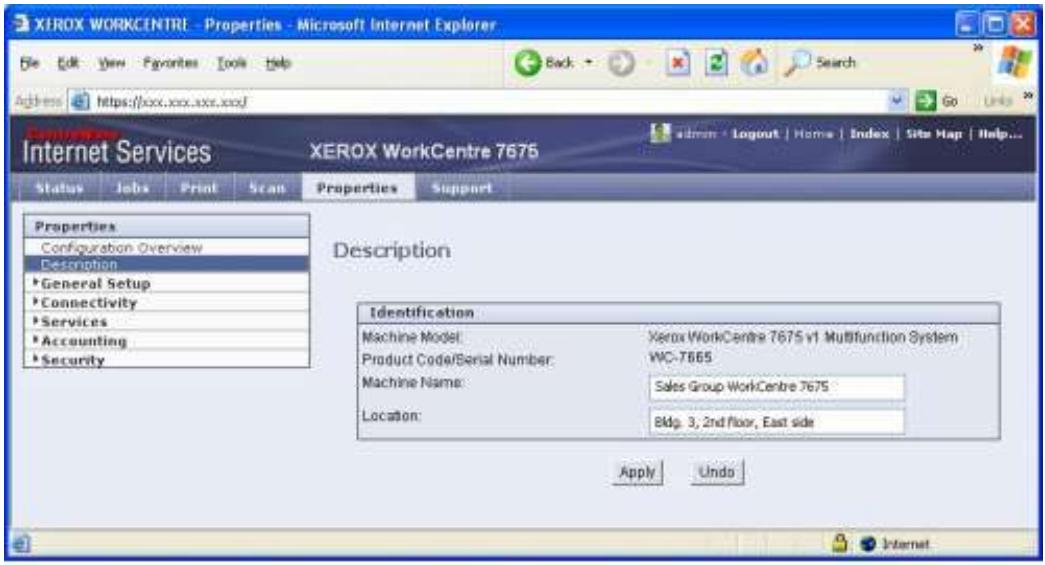Screen dimensions: 1045x565
Task: Switch to the Print tab
Action: coord(199,188)
